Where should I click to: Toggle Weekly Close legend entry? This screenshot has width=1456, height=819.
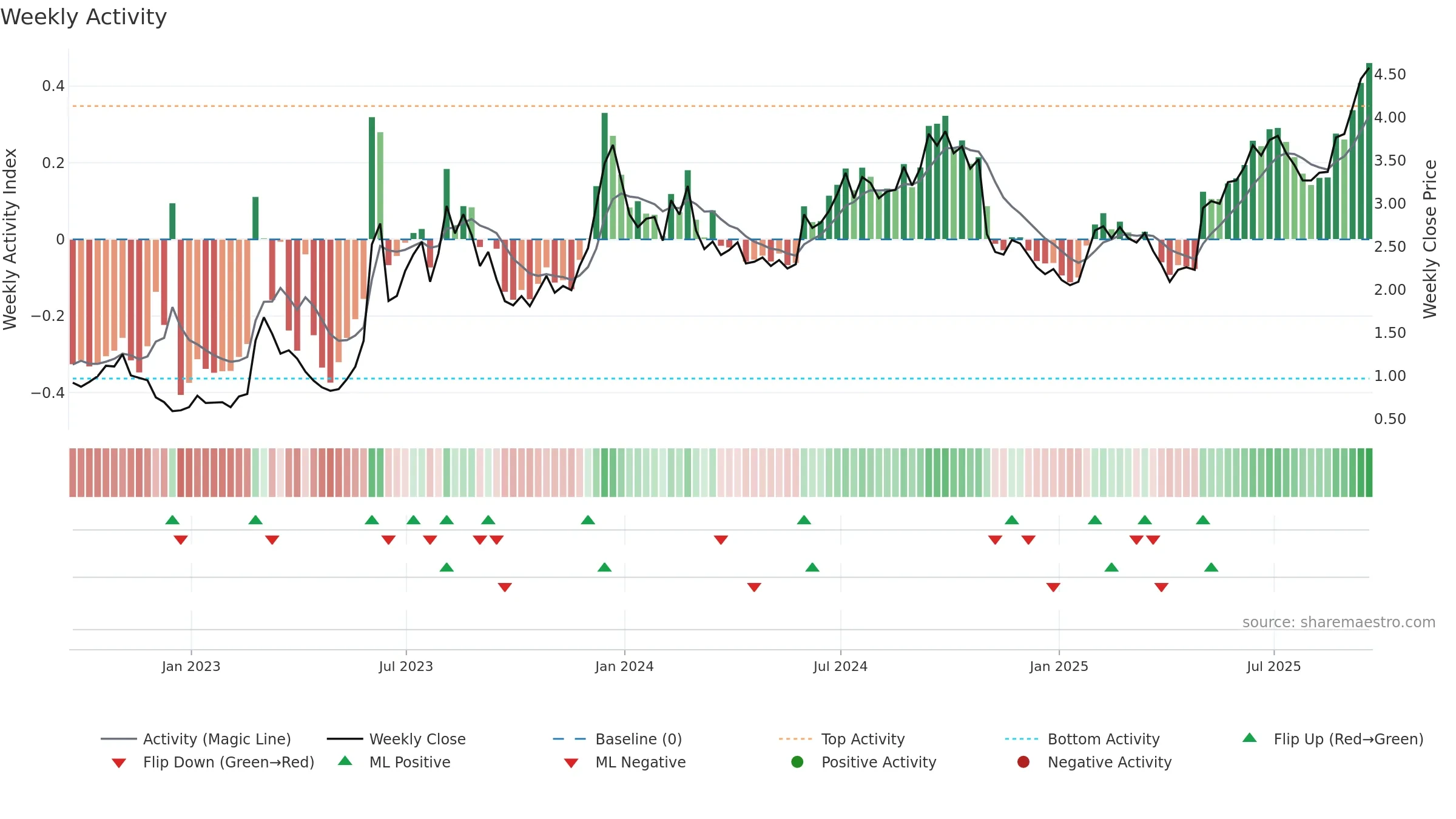coord(396,739)
